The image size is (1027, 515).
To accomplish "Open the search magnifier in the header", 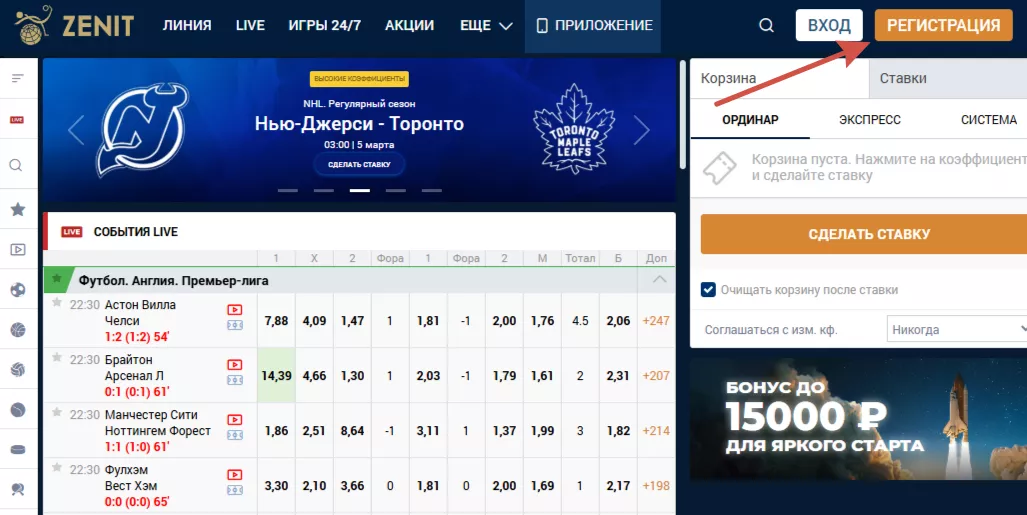I will tap(766, 26).
